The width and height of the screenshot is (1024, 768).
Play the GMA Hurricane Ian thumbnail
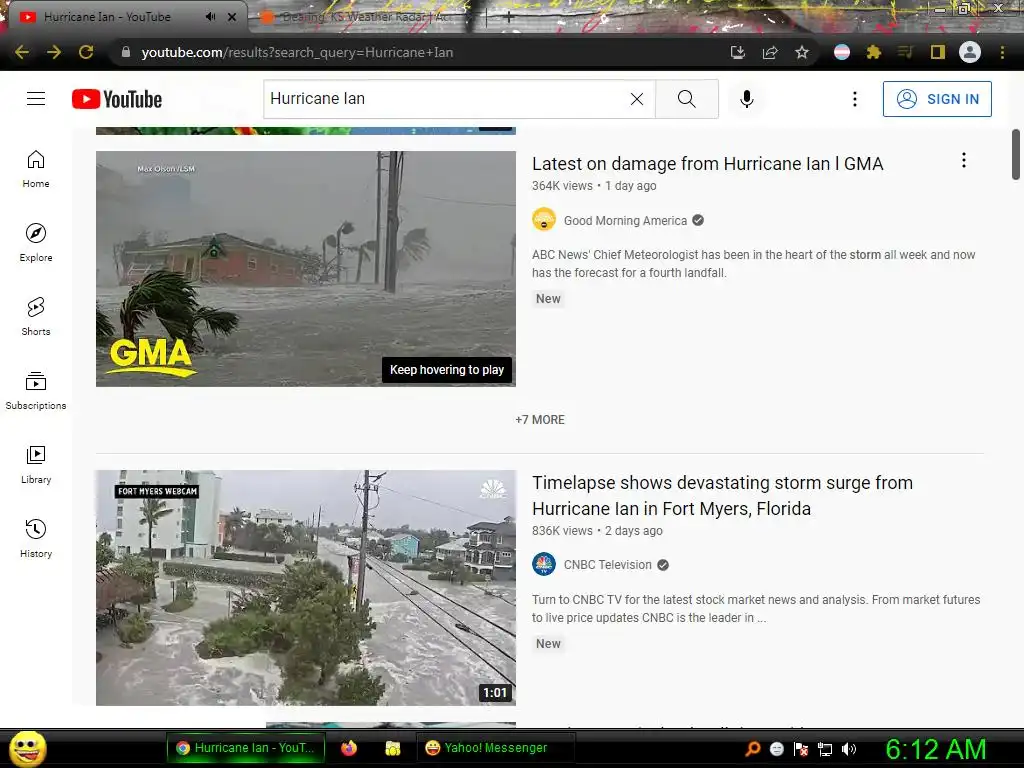306,268
